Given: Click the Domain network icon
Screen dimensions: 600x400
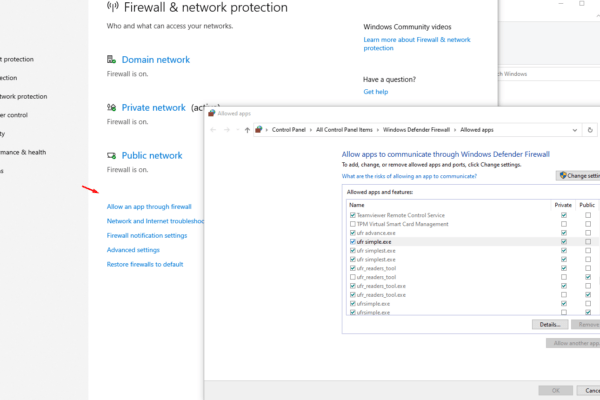Looking at the screenshot, I should (111, 59).
